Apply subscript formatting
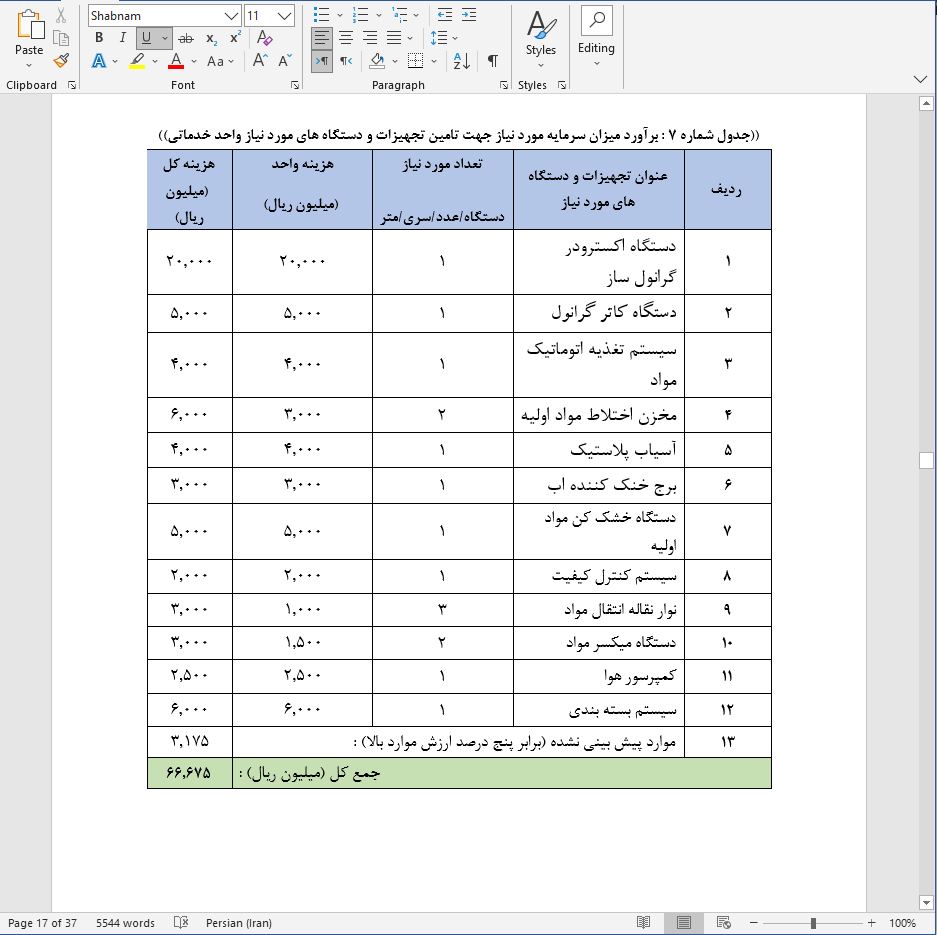 click(211, 38)
